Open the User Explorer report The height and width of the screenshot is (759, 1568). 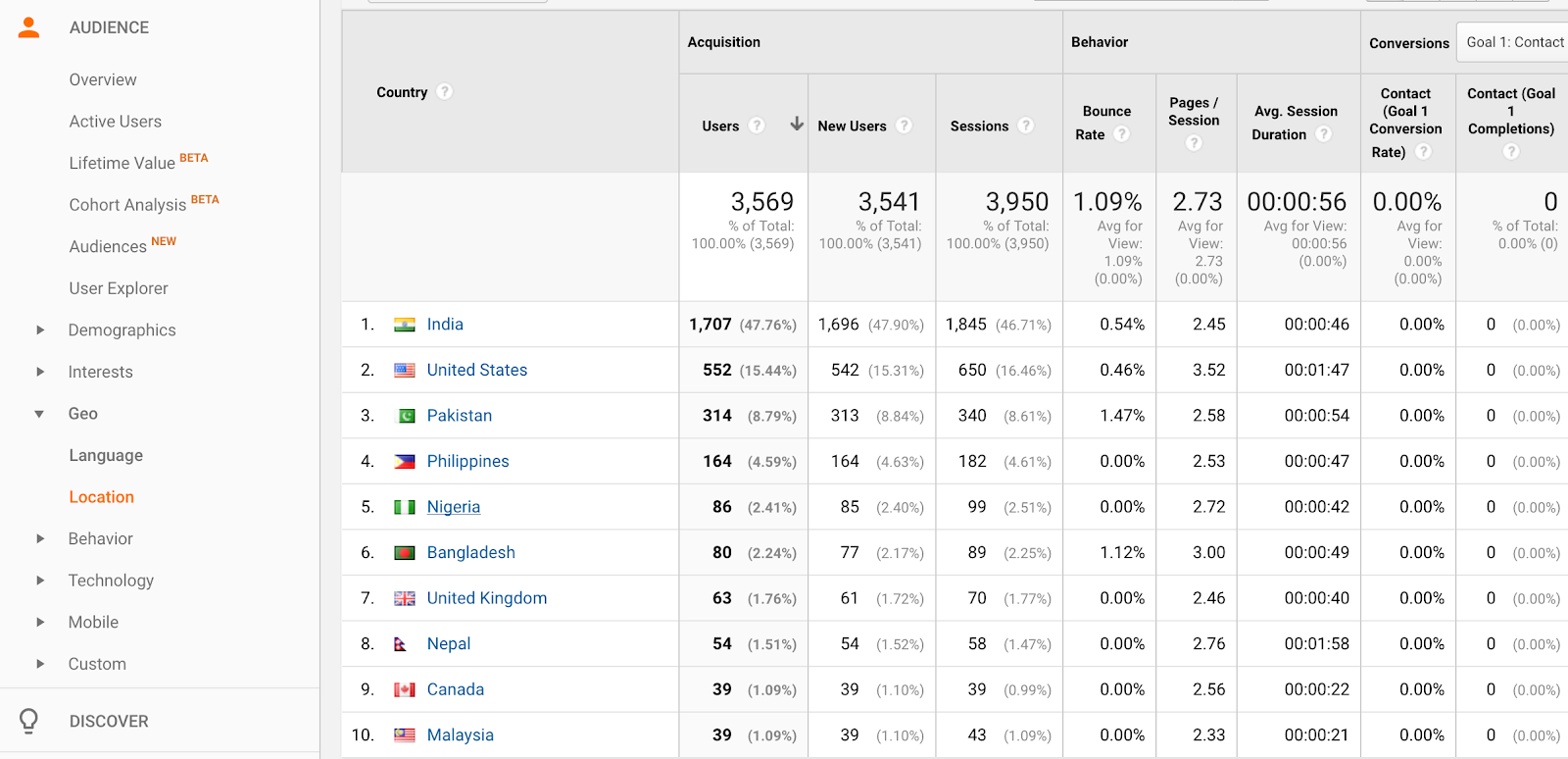[x=119, y=288]
